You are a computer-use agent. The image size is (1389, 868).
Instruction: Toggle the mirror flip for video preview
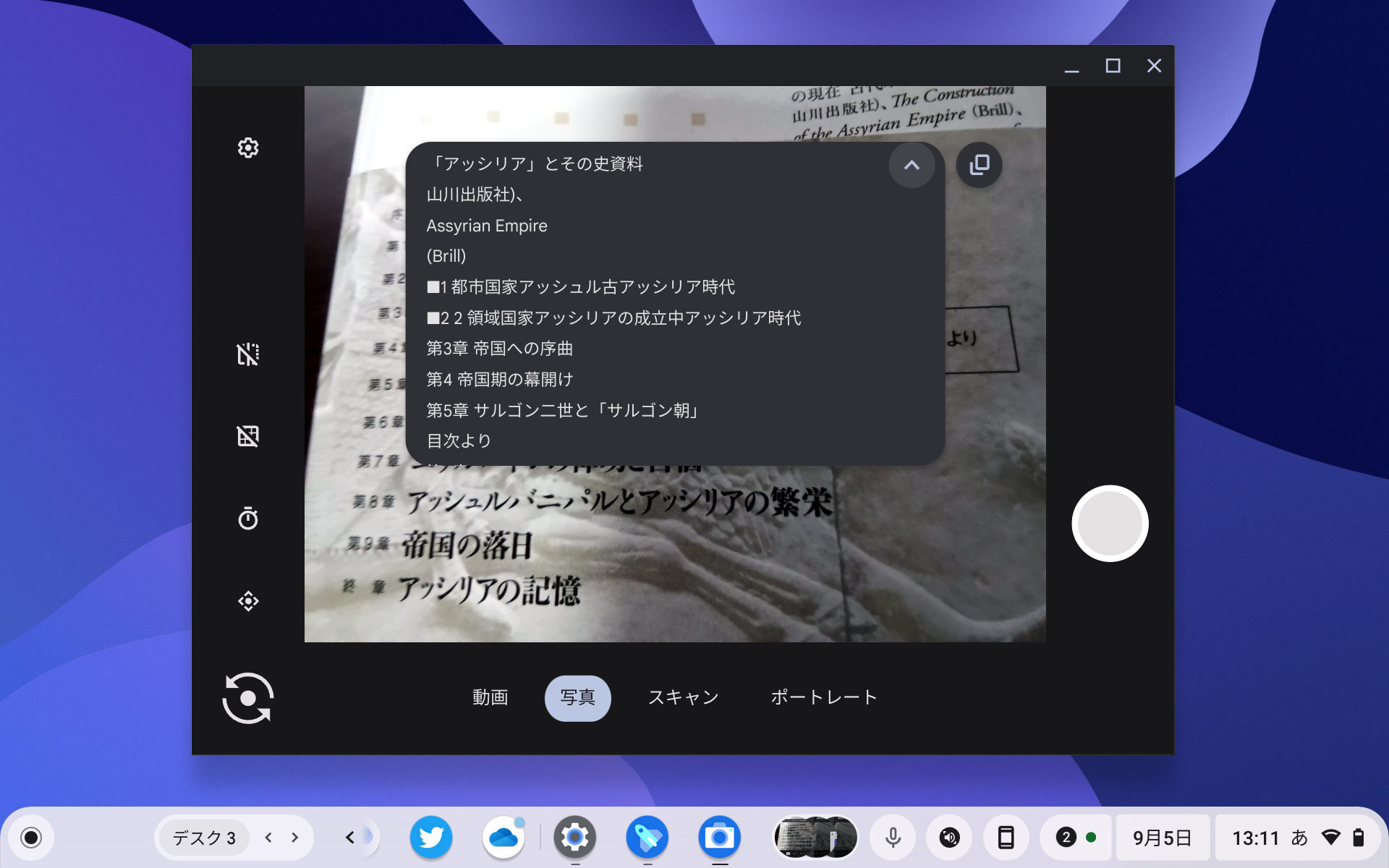point(248,354)
